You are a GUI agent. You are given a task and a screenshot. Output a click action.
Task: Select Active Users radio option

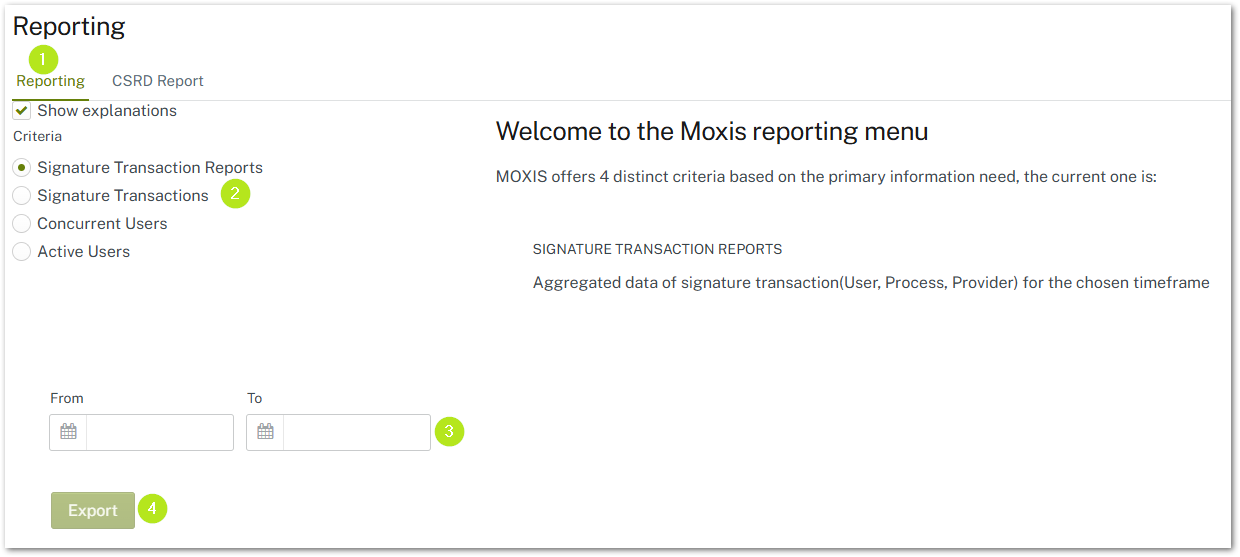[22, 252]
